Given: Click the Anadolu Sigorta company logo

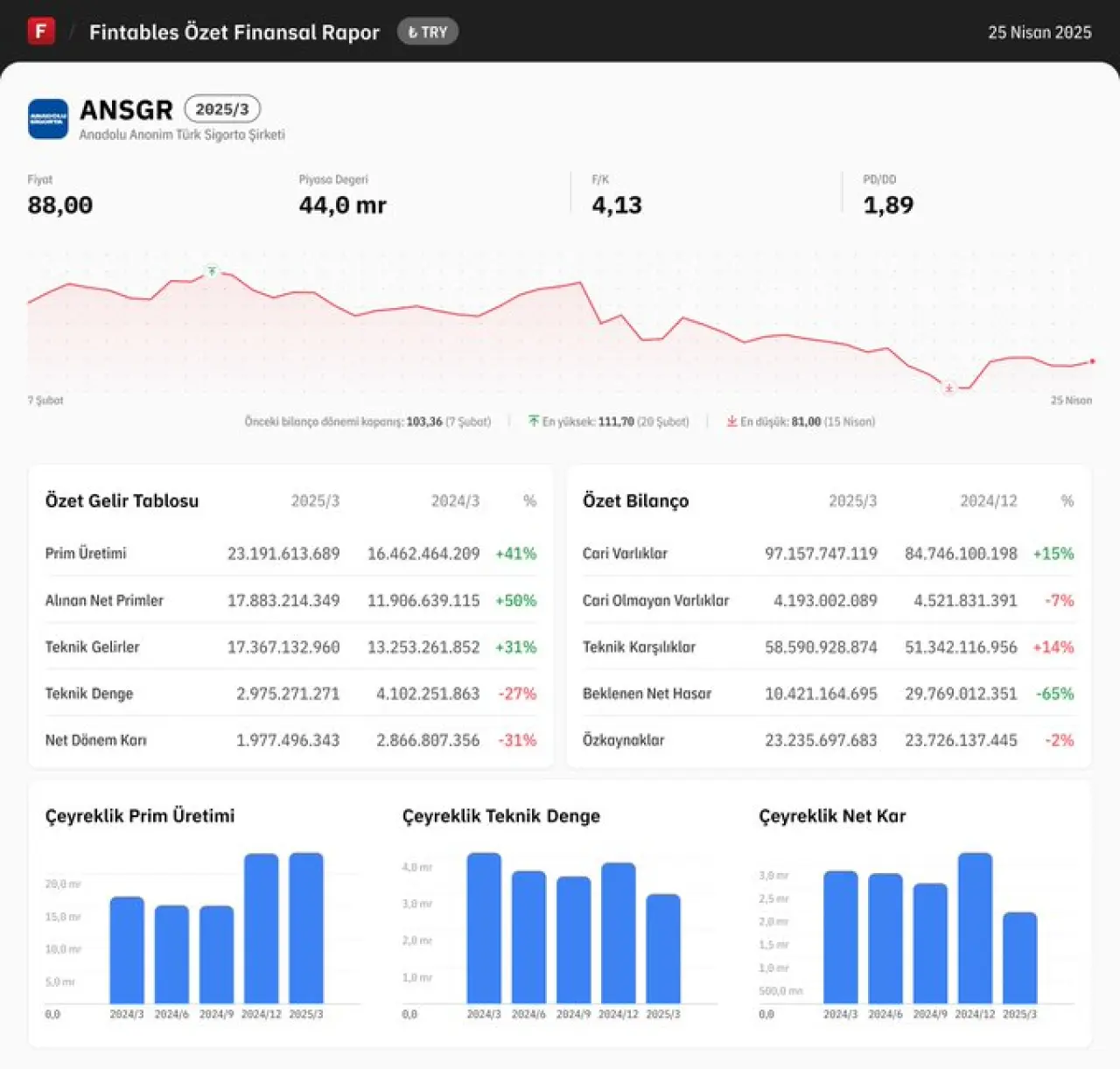Looking at the screenshot, I should 48,118.
